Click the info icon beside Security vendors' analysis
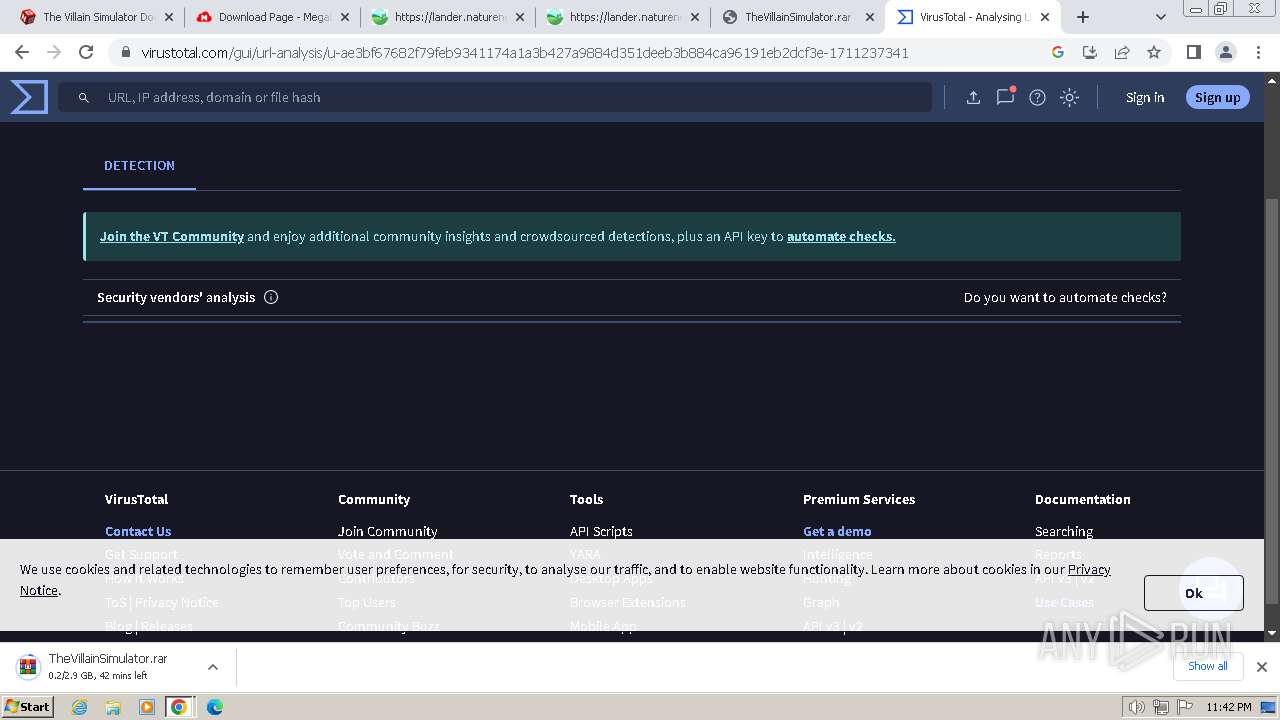This screenshot has height=720, width=1280. (x=271, y=297)
